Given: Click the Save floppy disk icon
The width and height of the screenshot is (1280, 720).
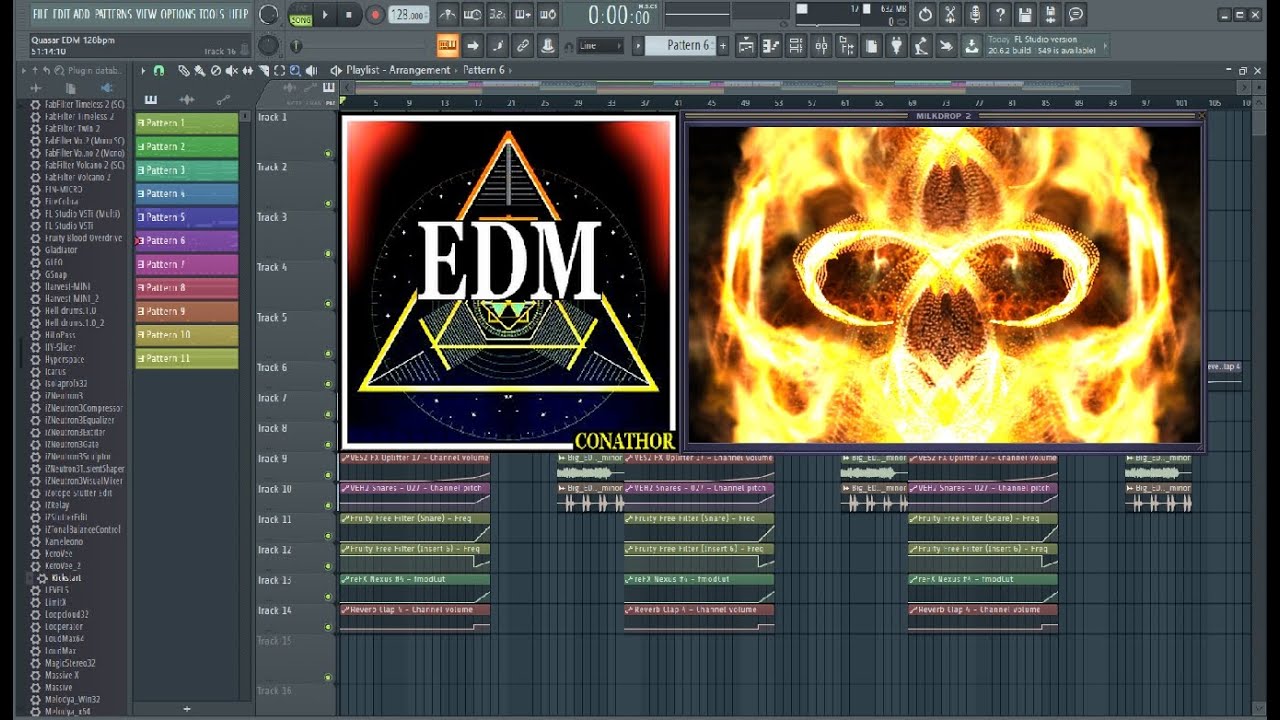Looking at the screenshot, I should point(1025,15).
